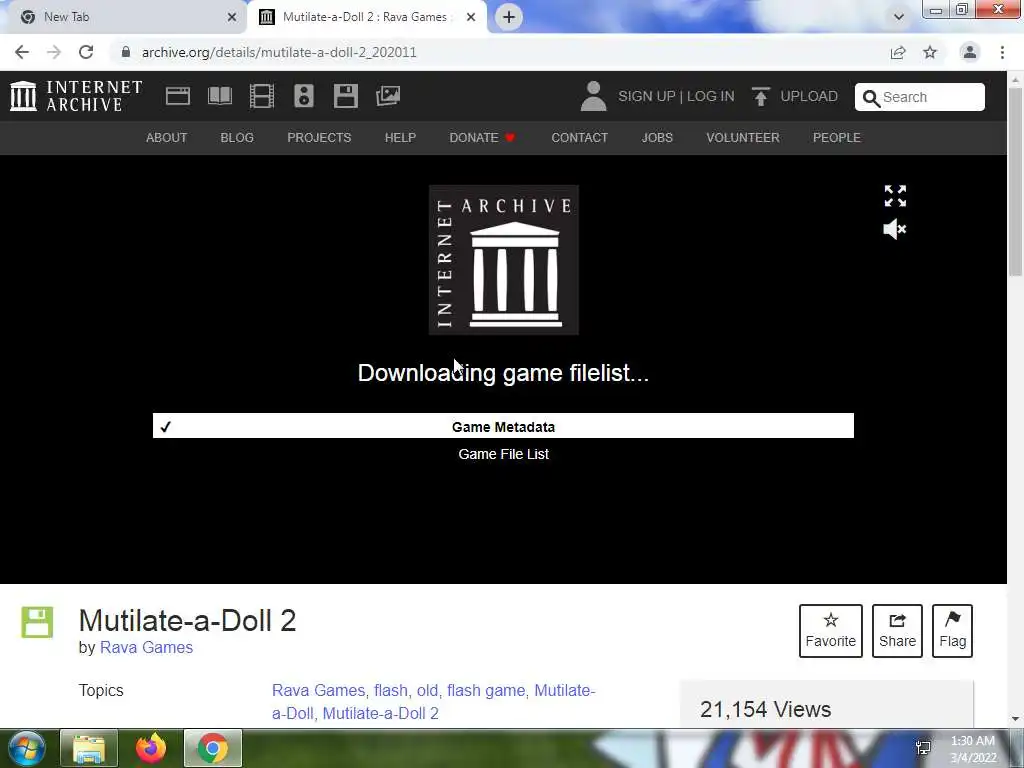The height and width of the screenshot is (768, 1024).
Task: Click the share page icon in the address bar
Action: pyautogui.click(x=898, y=52)
